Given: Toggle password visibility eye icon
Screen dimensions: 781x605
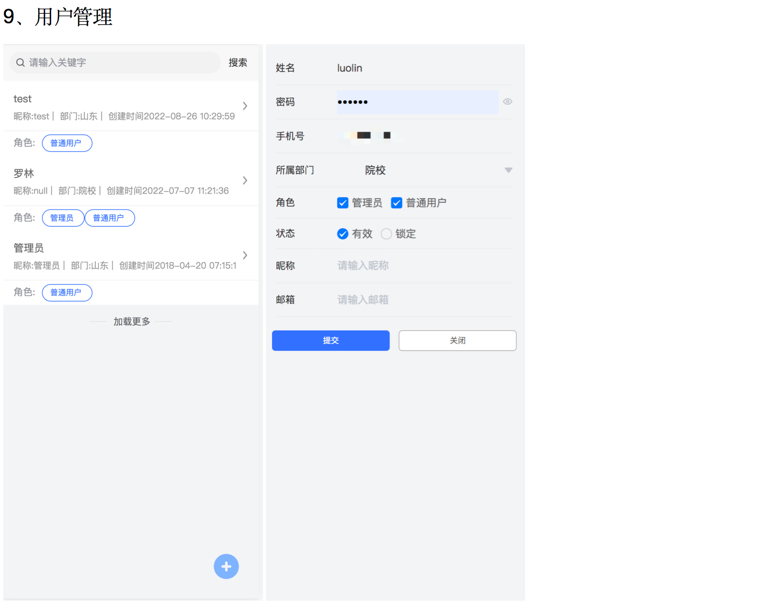Looking at the screenshot, I should (x=507, y=102).
